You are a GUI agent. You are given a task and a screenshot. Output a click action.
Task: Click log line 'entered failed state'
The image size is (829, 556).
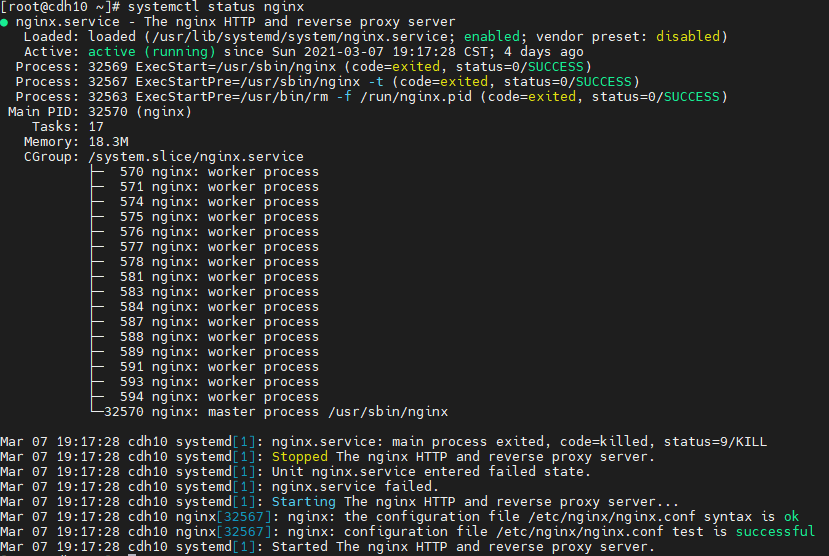pyautogui.click(x=296, y=471)
